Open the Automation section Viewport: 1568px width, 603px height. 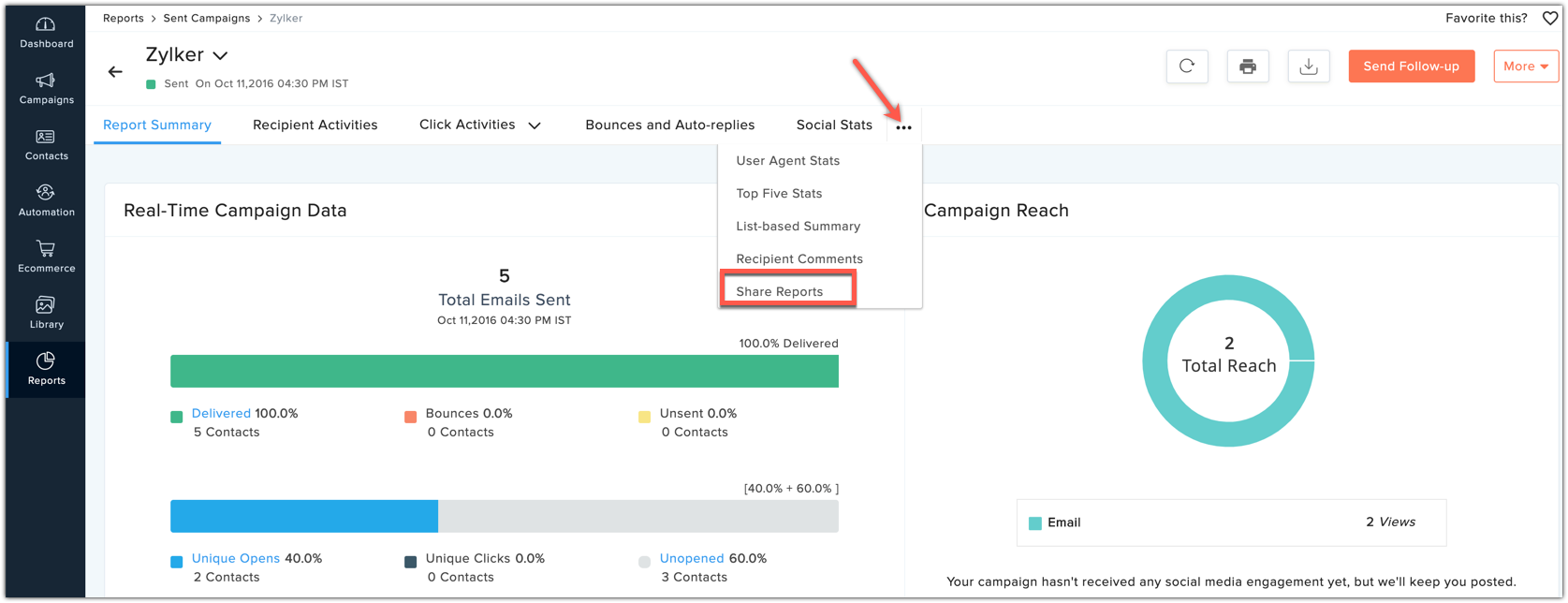coord(46,201)
